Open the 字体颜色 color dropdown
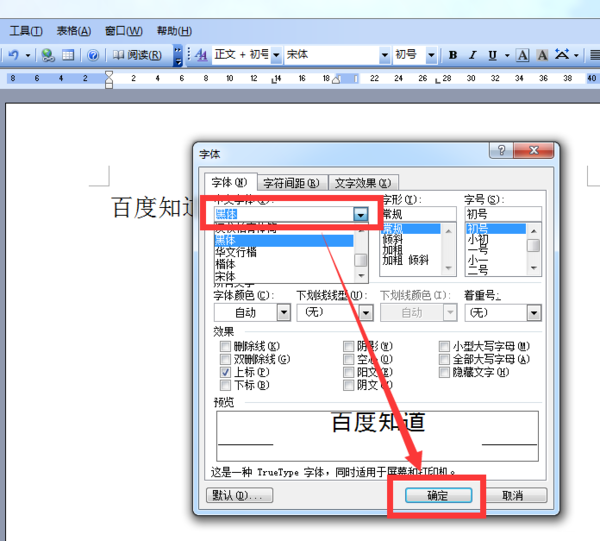The width and height of the screenshot is (600, 541). click(284, 313)
